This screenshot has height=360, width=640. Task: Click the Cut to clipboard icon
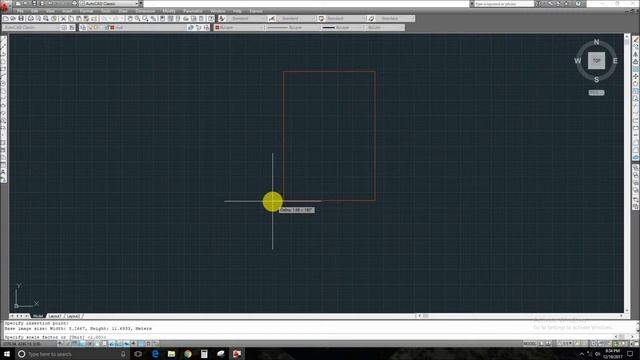[63, 19]
